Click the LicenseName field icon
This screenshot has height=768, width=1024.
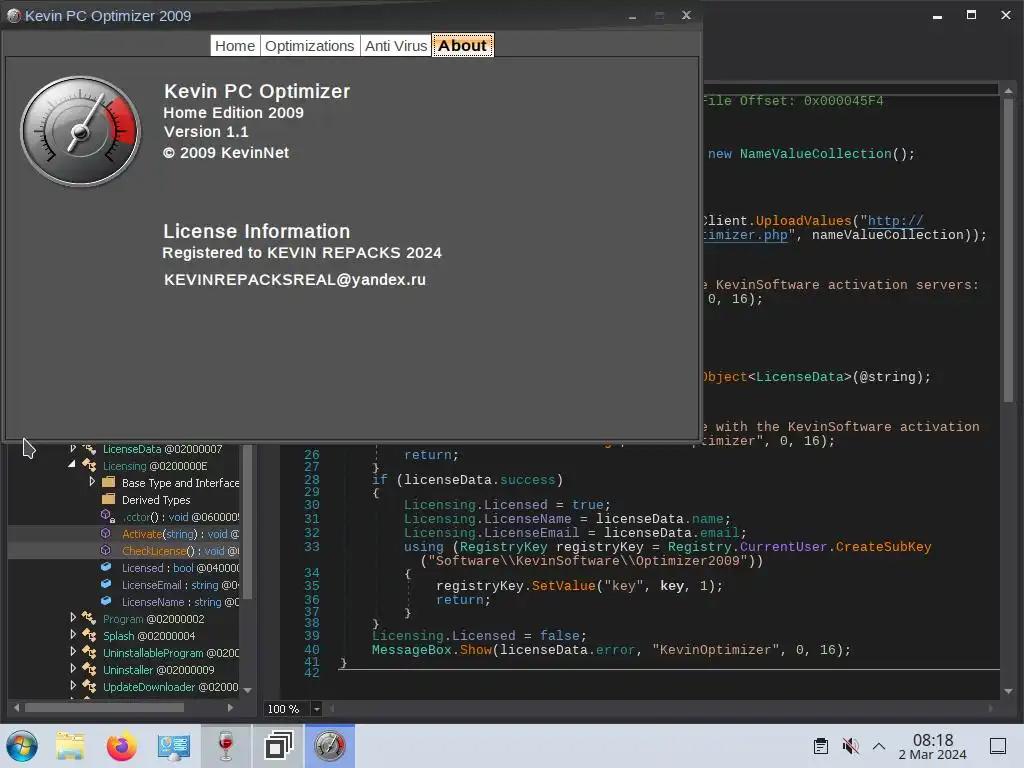[106, 601]
